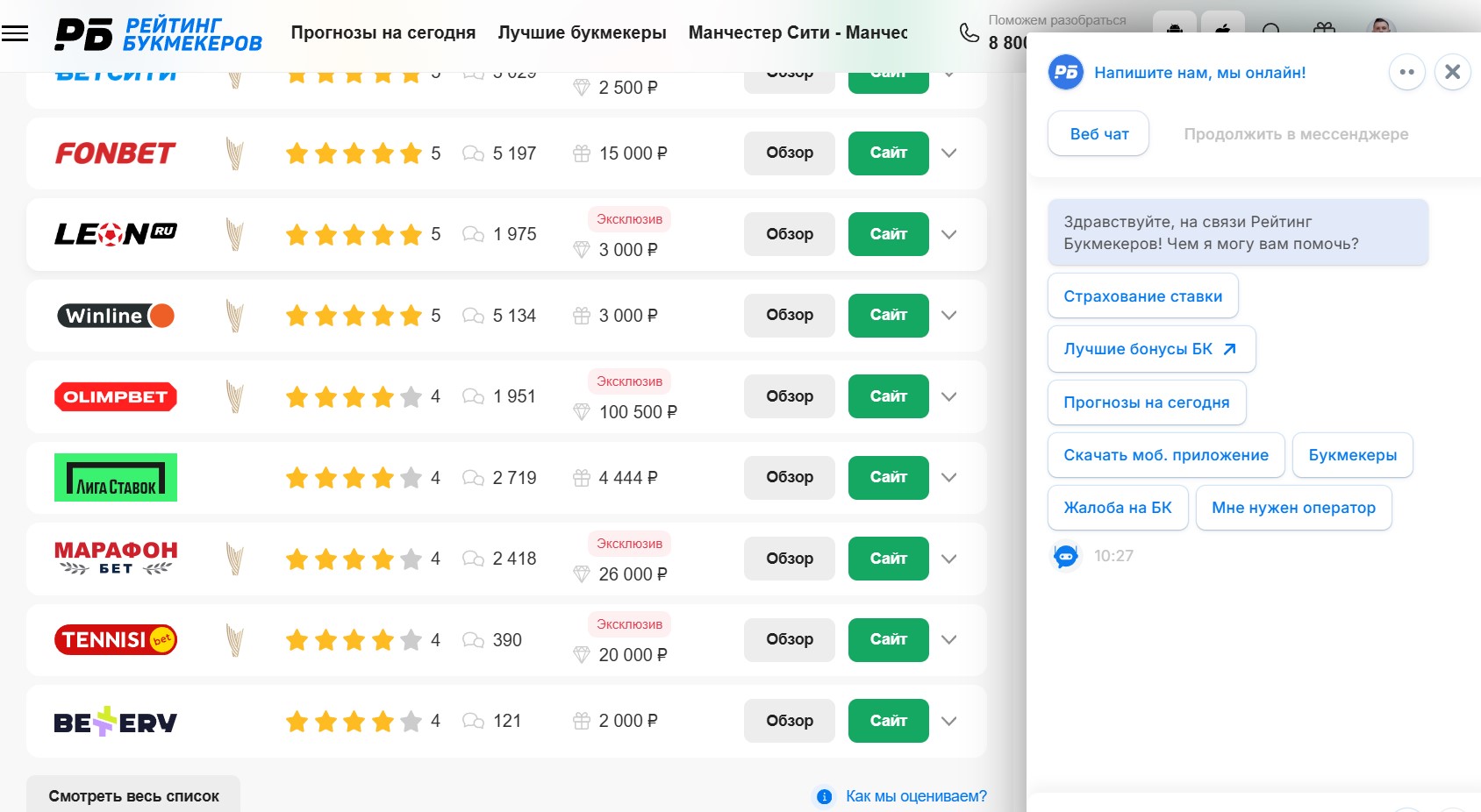1481x812 pixels.
Task: Click the Лига Ставок logo
Action: [x=116, y=478]
